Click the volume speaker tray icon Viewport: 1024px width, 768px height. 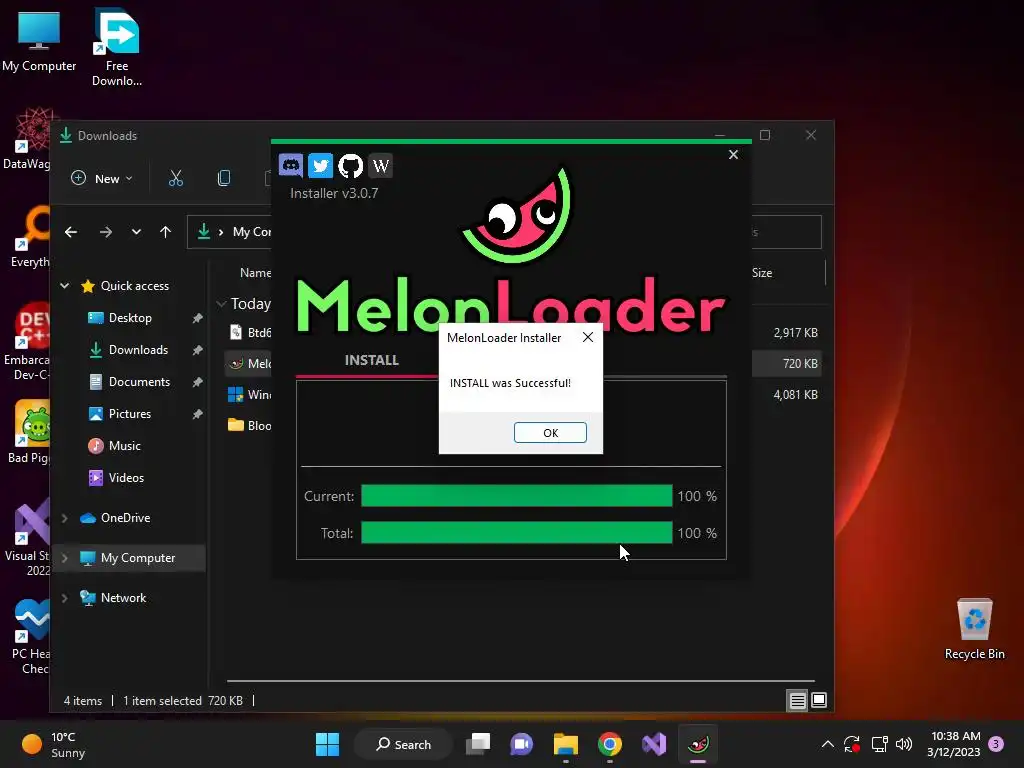(x=904, y=744)
